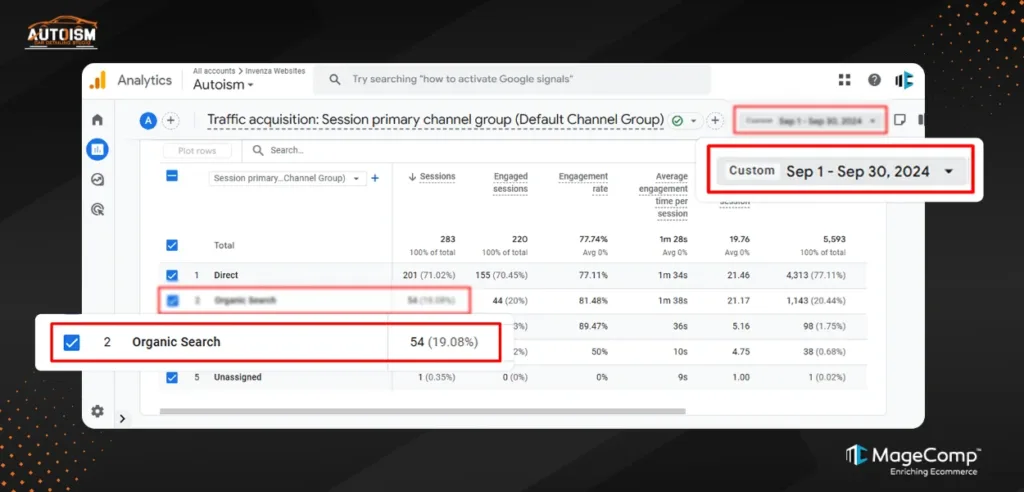This screenshot has height=492, width=1024.
Task: Toggle the Total row checkbox
Action: tap(172, 245)
